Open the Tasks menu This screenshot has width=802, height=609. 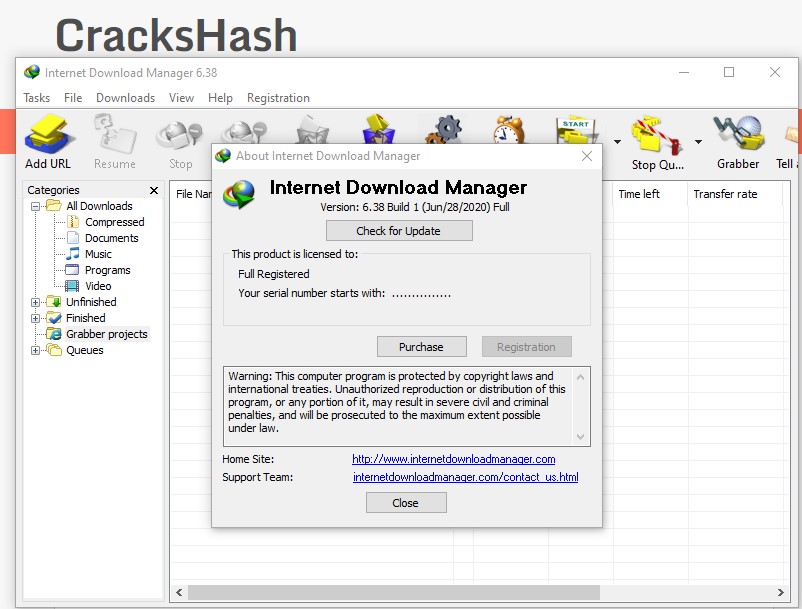(x=37, y=98)
